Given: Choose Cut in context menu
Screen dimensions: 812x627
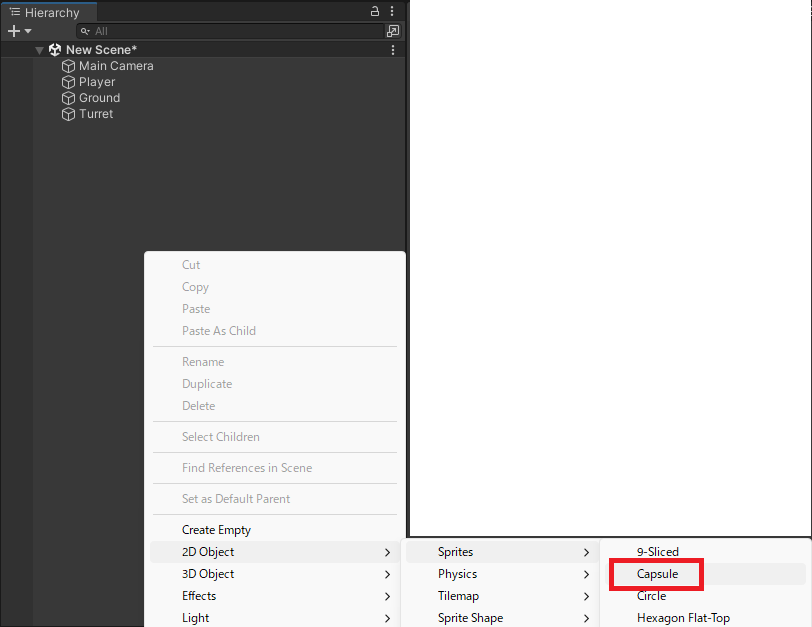Looking at the screenshot, I should pos(191,265).
